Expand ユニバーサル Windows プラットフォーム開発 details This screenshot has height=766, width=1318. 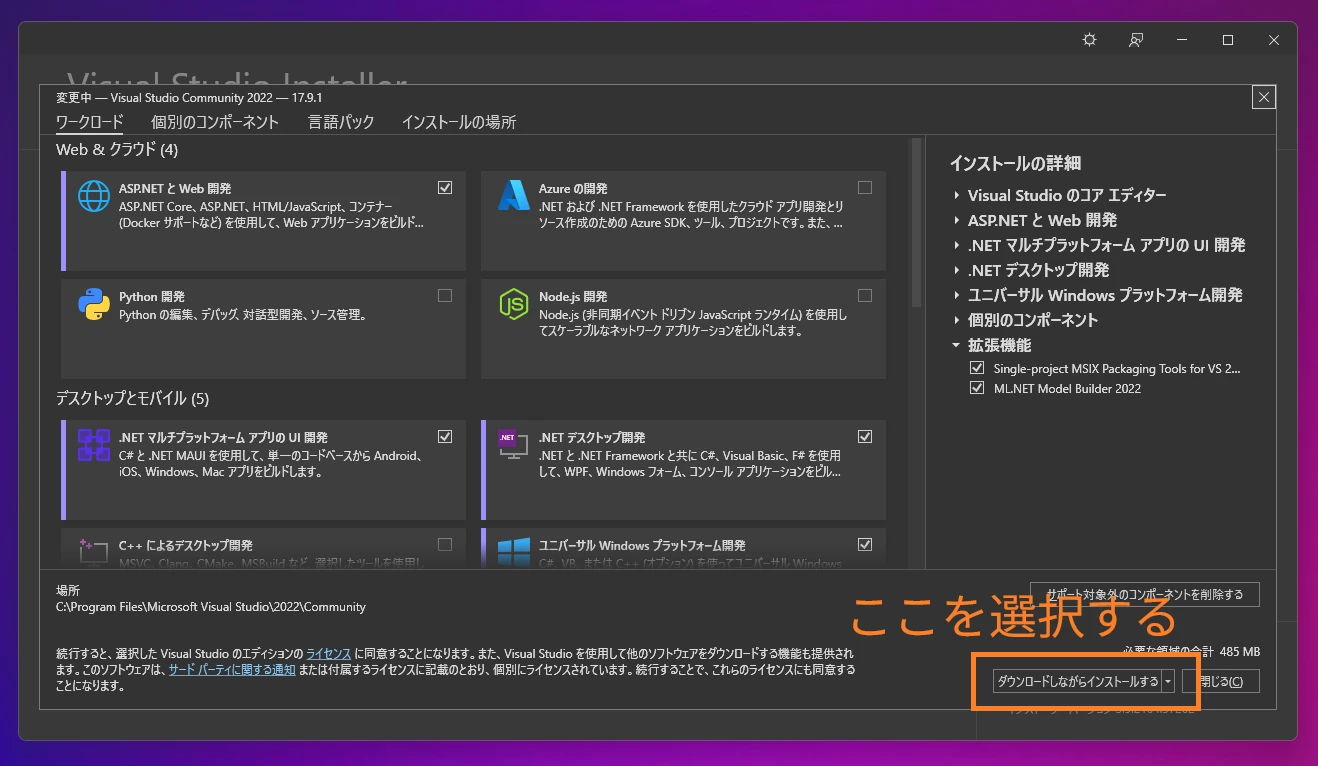pyautogui.click(x=957, y=296)
